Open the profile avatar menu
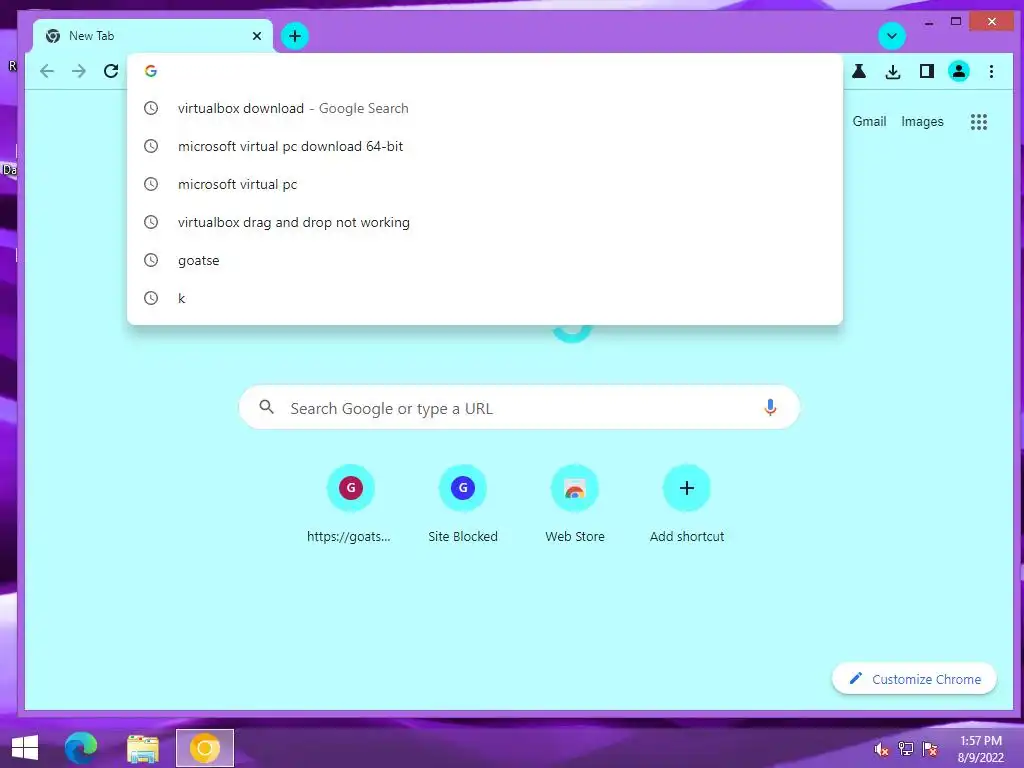This screenshot has width=1024, height=768. [x=959, y=71]
